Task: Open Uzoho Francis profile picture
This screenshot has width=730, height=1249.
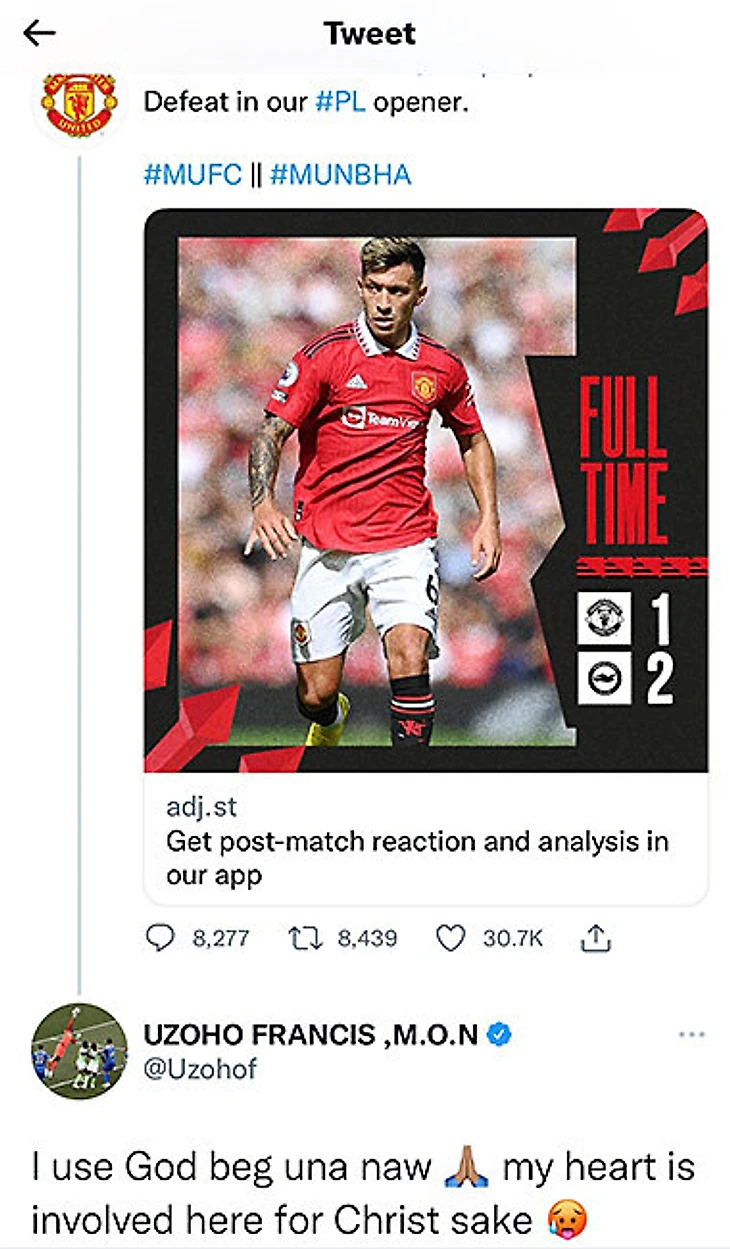Action: tap(79, 1051)
